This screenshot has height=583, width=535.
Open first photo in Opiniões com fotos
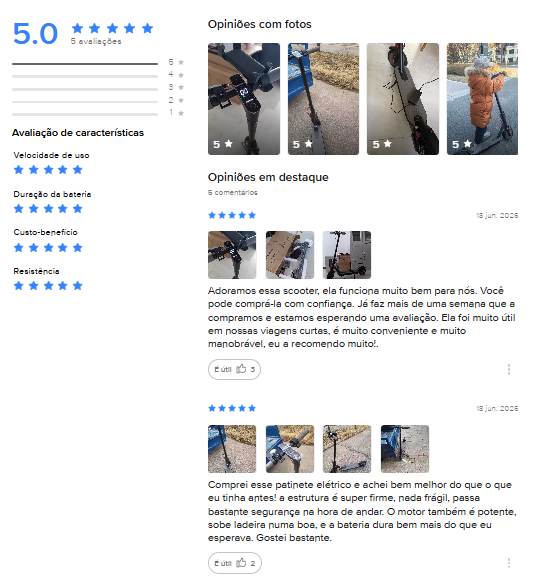[x=244, y=99]
